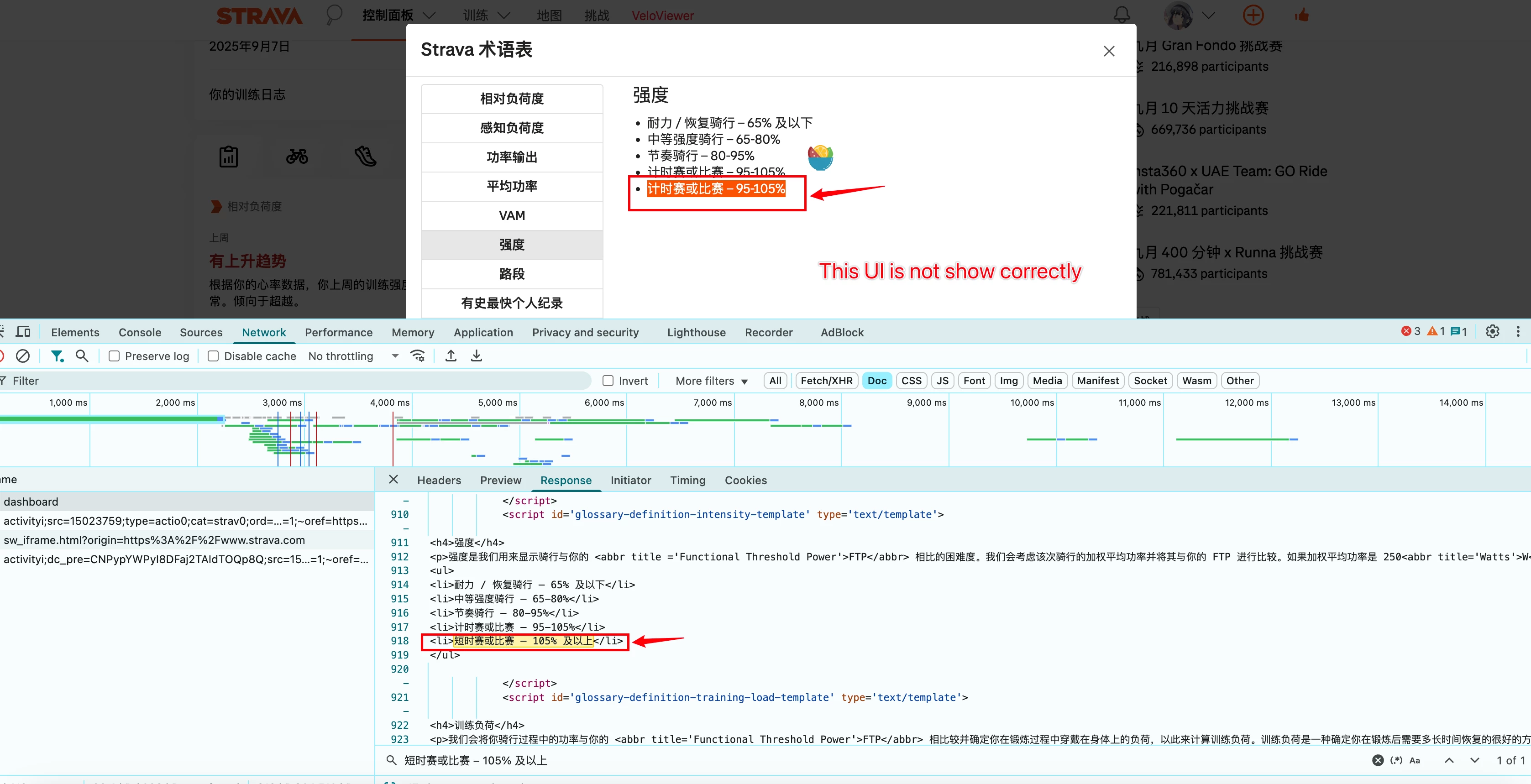Click the export HAR download icon
The height and width of the screenshot is (784, 1531).
point(477,356)
